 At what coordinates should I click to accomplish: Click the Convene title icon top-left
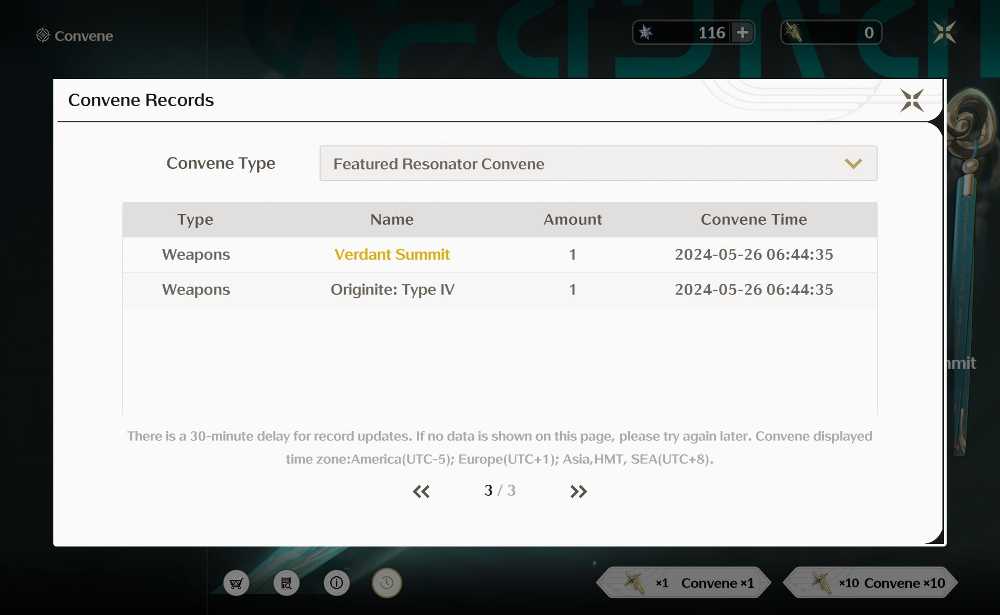(x=43, y=36)
